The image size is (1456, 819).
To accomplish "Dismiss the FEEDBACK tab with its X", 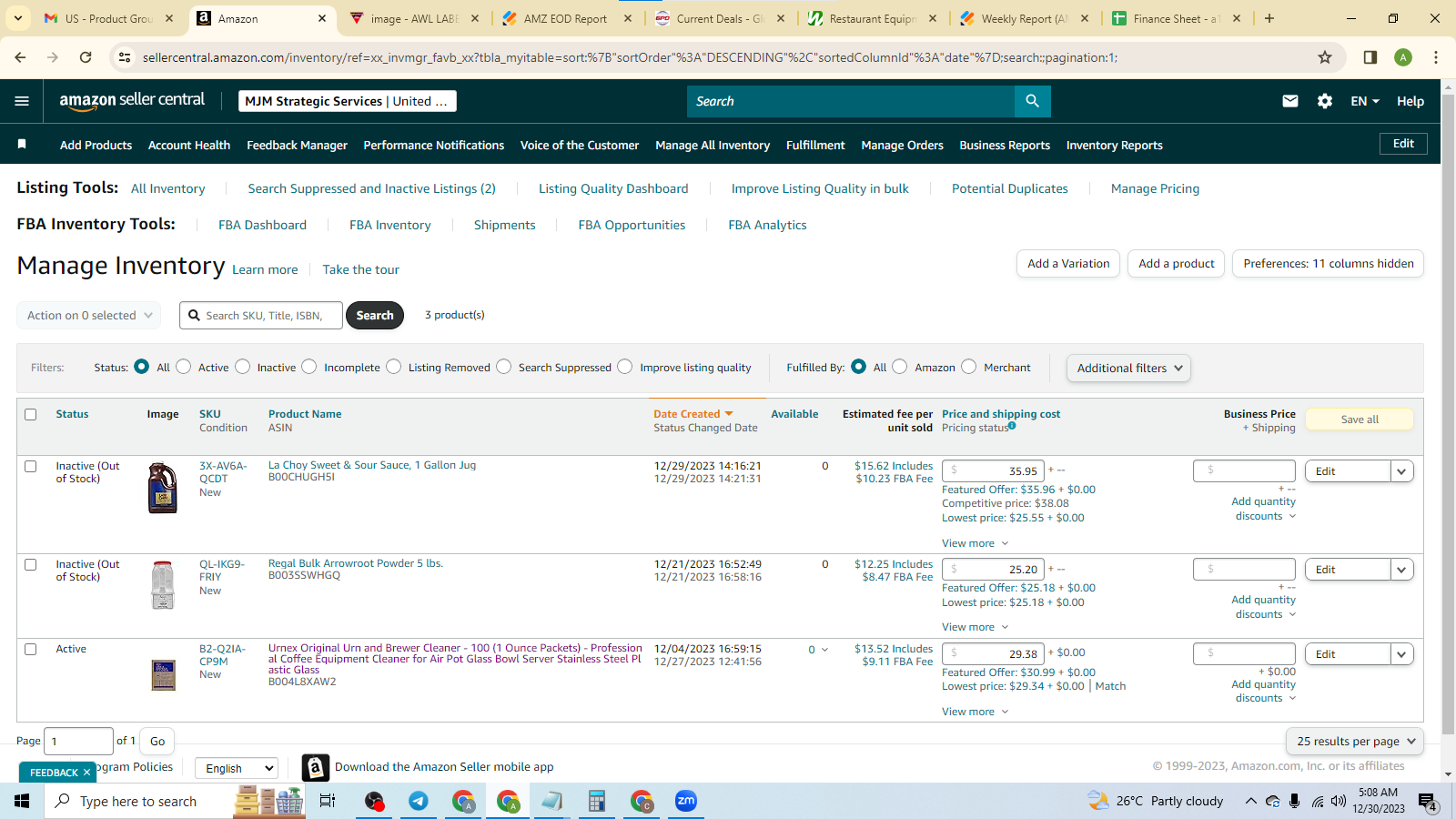I will point(86,773).
